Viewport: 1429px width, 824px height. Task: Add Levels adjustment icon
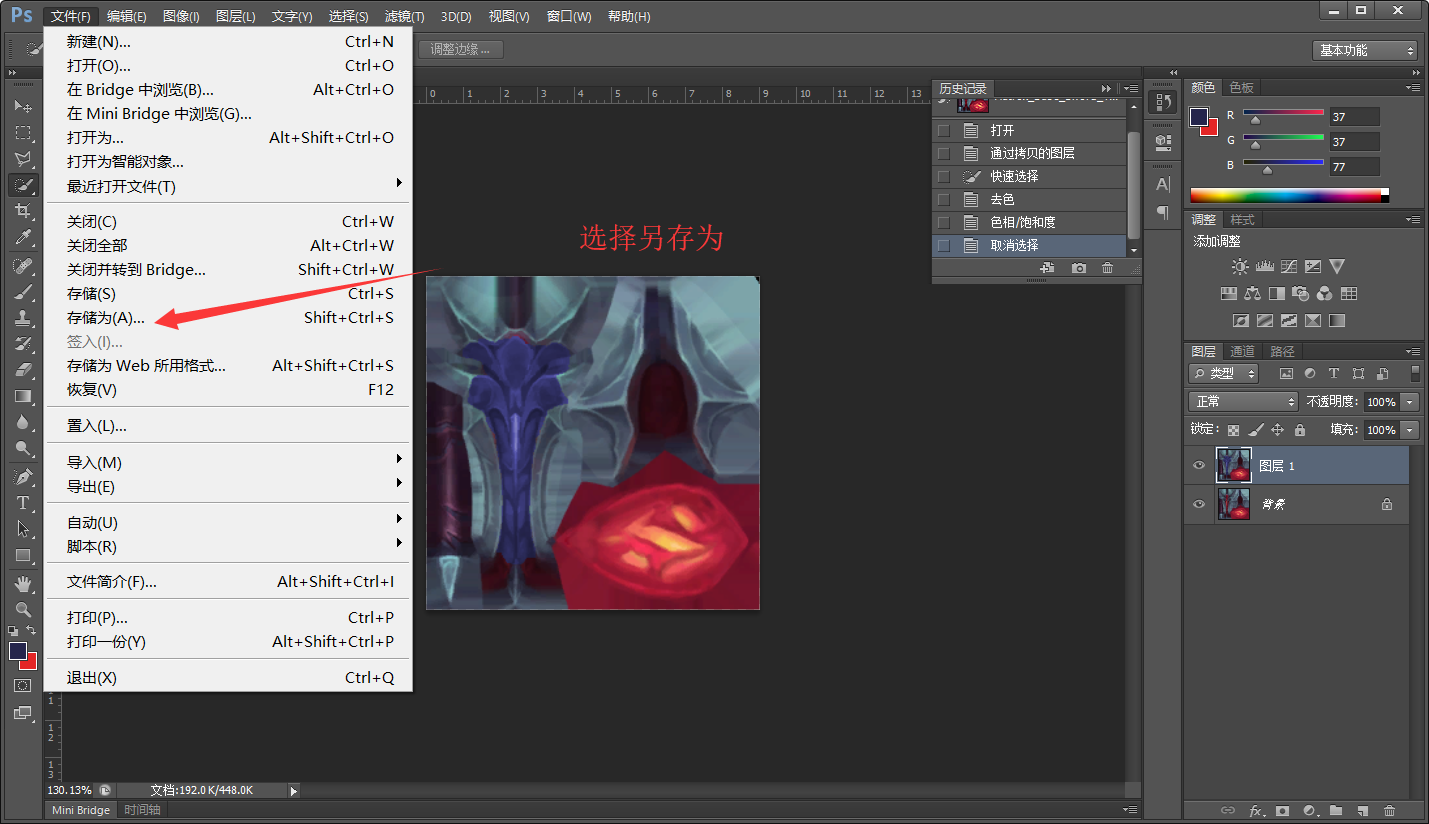tap(1264, 267)
